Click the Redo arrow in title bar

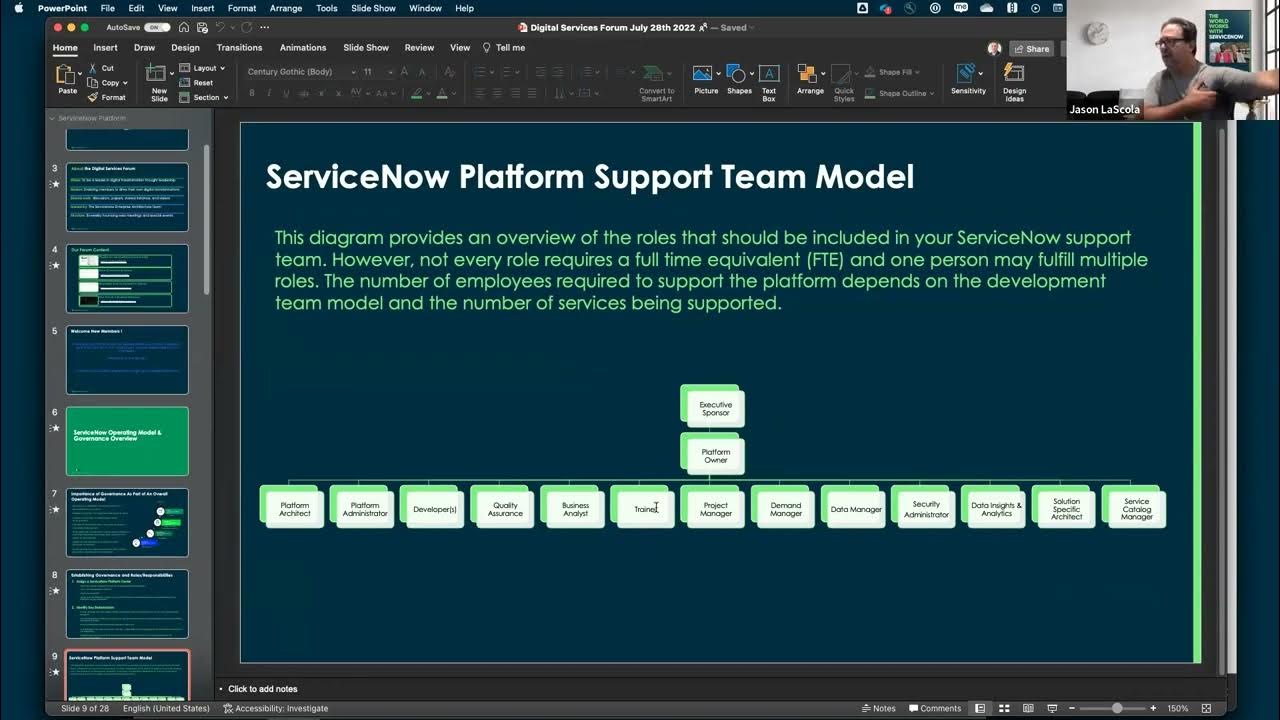246,27
